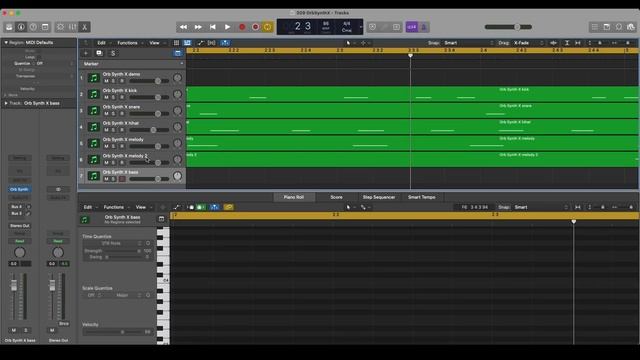The width and height of the screenshot is (640, 360).
Task: Toggle the yellow Cycle mode button
Action: click(268, 27)
